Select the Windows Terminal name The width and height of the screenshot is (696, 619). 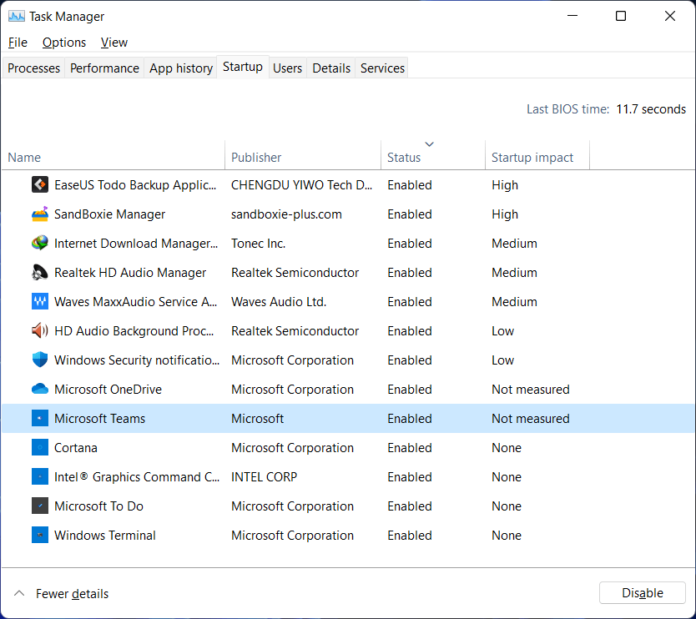click(105, 536)
